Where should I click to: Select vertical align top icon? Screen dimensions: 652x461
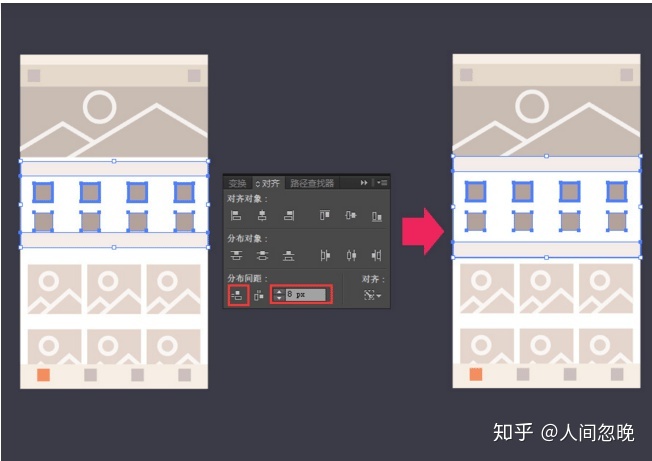click(x=325, y=215)
